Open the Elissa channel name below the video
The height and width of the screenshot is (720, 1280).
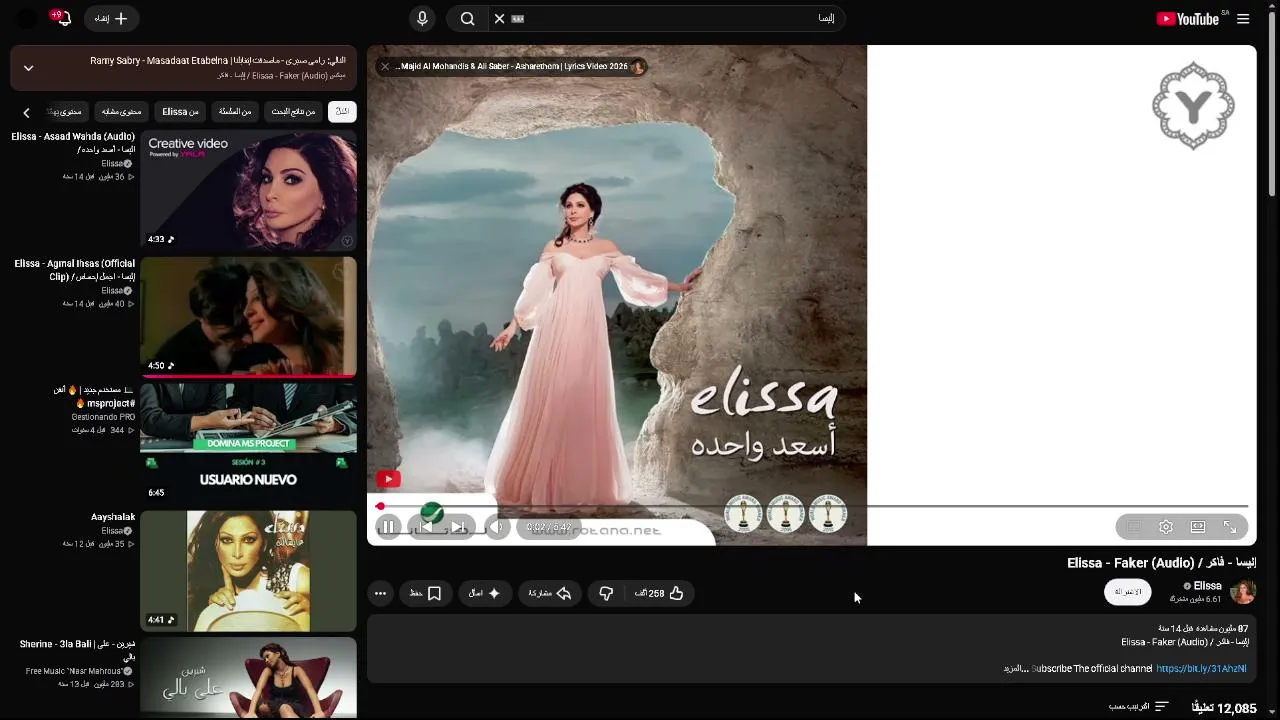pos(1207,586)
